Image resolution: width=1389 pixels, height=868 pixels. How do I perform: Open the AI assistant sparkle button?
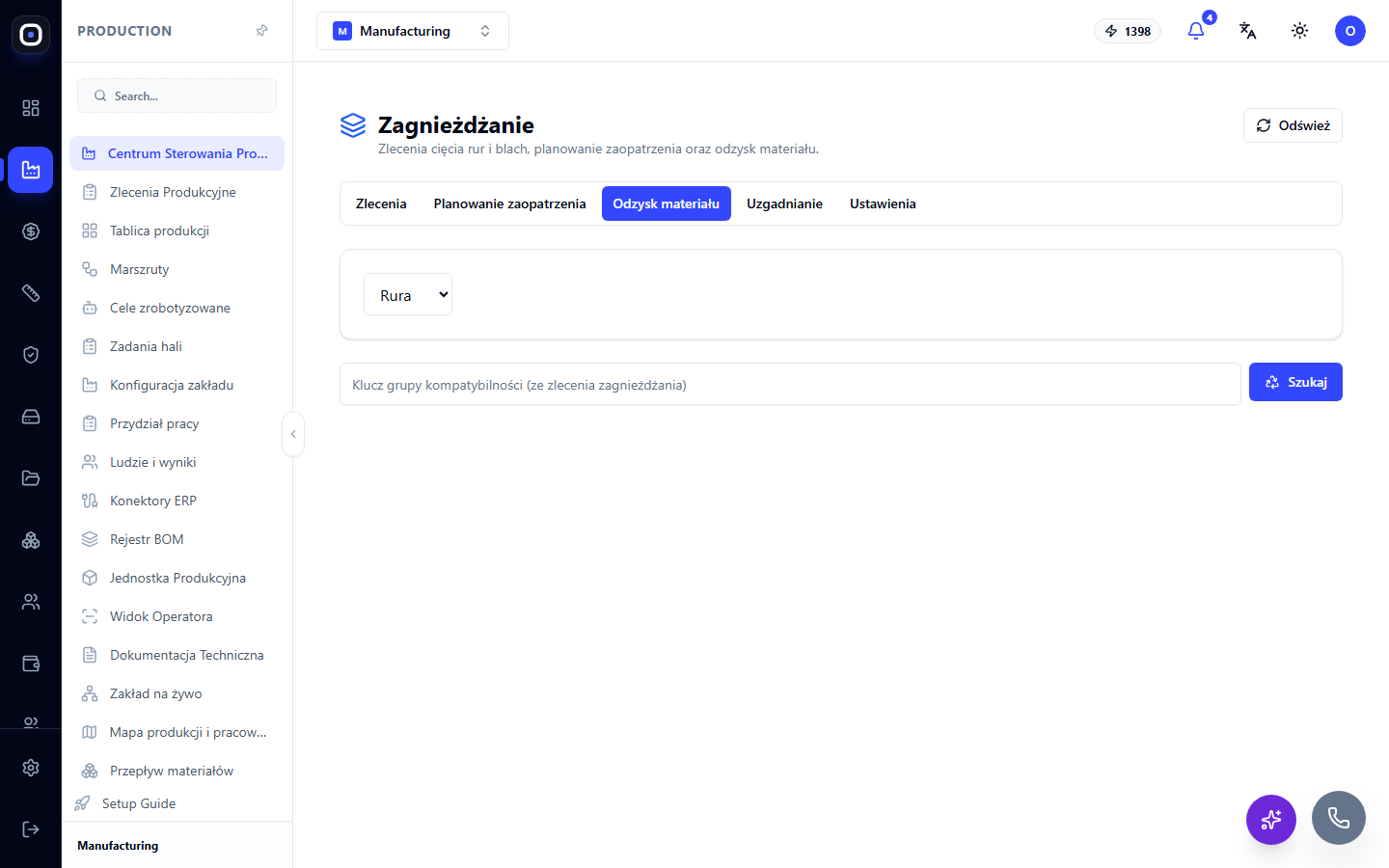[x=1271, y=820]
